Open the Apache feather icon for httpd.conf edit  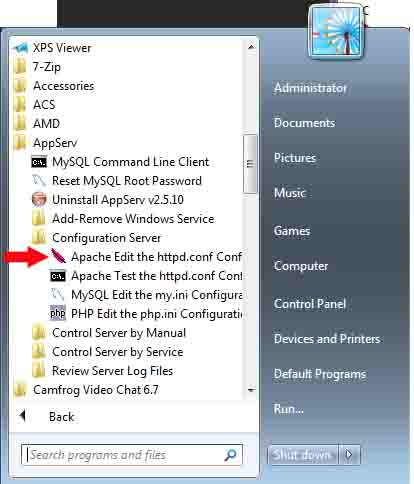coord(58,256)
